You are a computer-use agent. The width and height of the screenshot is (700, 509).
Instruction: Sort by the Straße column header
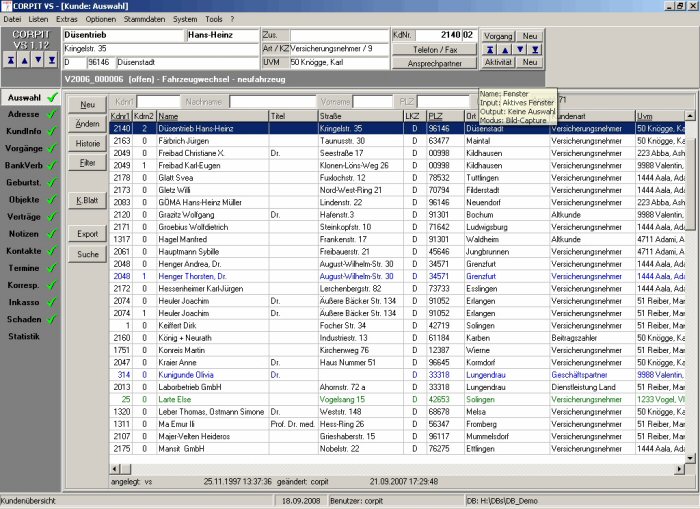361,116
